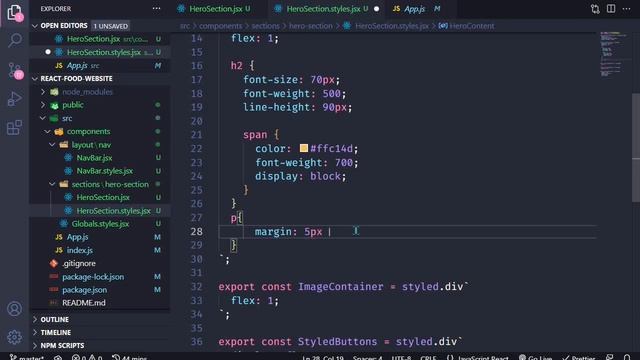
Task: Collapse the components folder
Action: click(47, 132)
